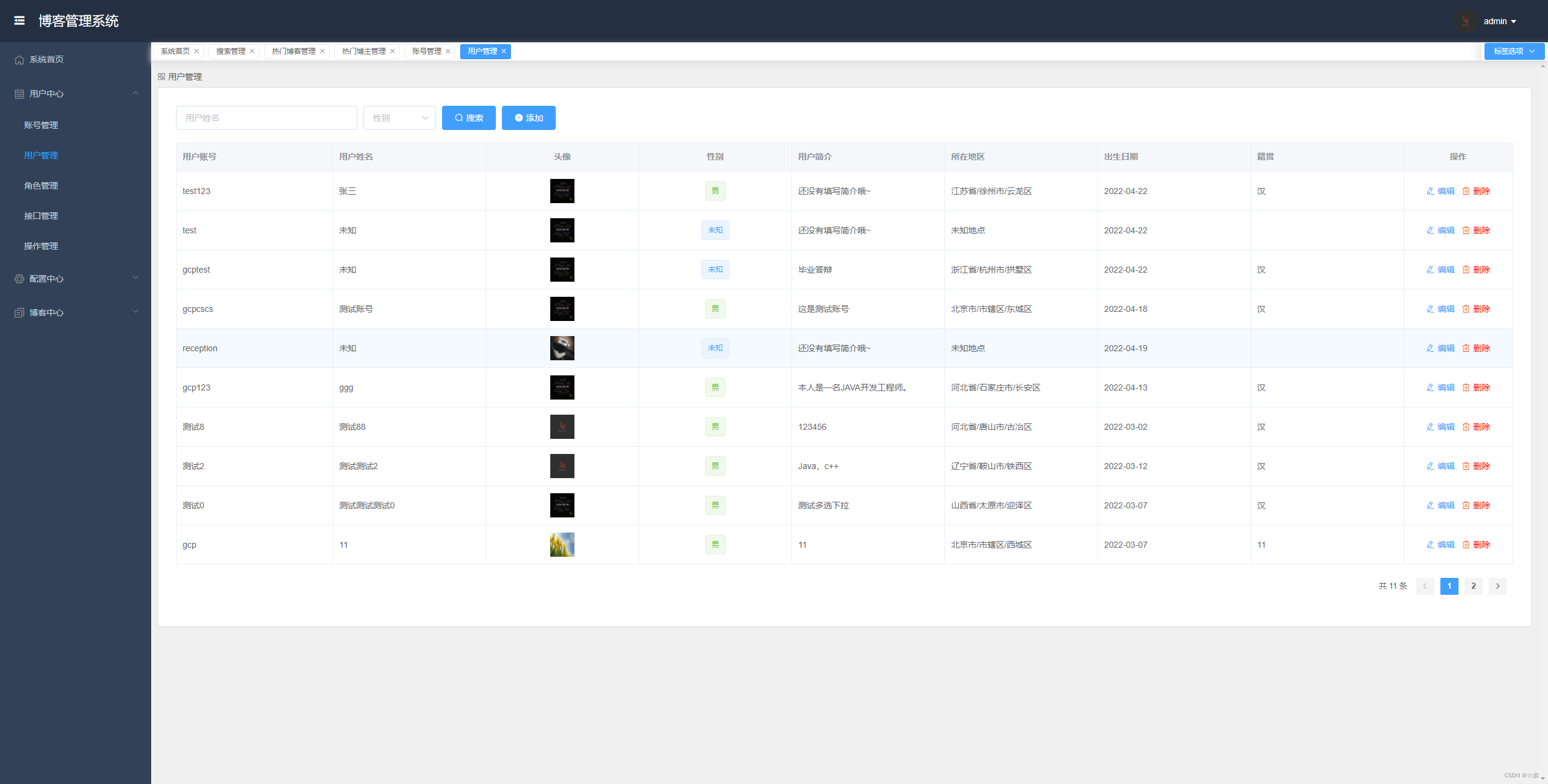Image resolution: width=1548 pixels, height=784 pixels.
Task: Open the 标签选项 dropdown button
Action: pyautogui.click(x=1514, y=51)
